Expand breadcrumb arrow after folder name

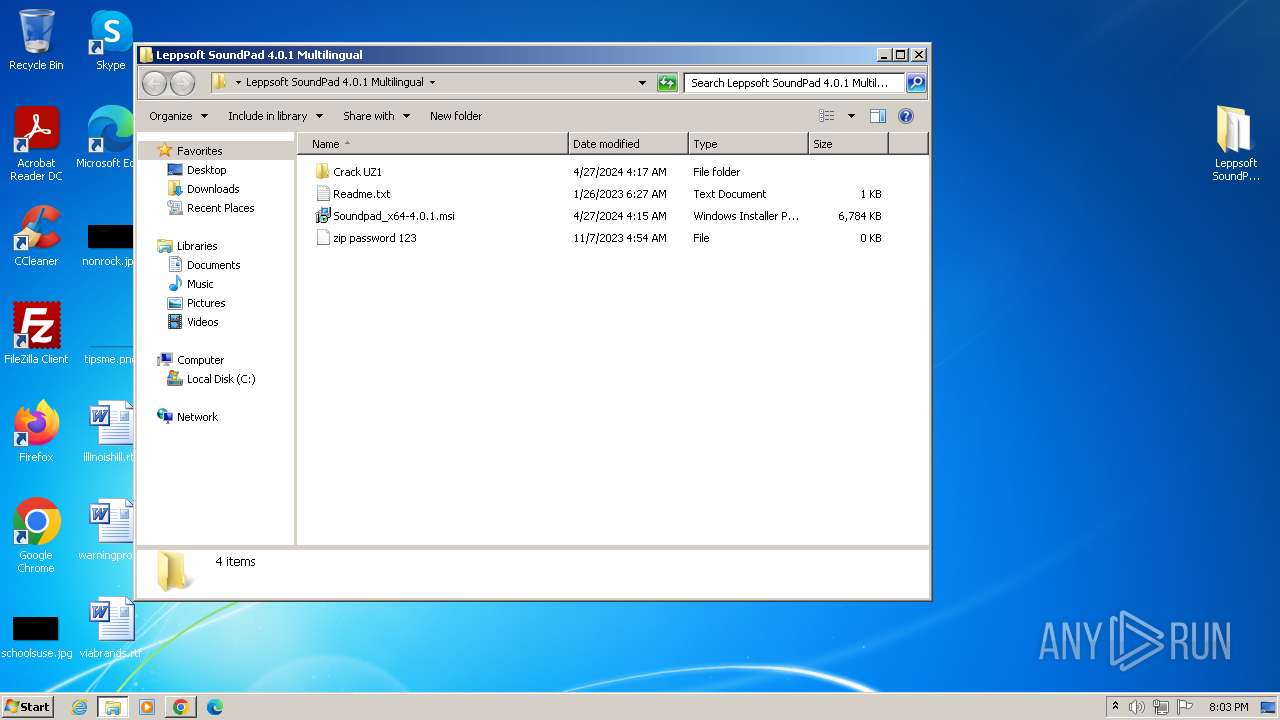click(432, 83)
